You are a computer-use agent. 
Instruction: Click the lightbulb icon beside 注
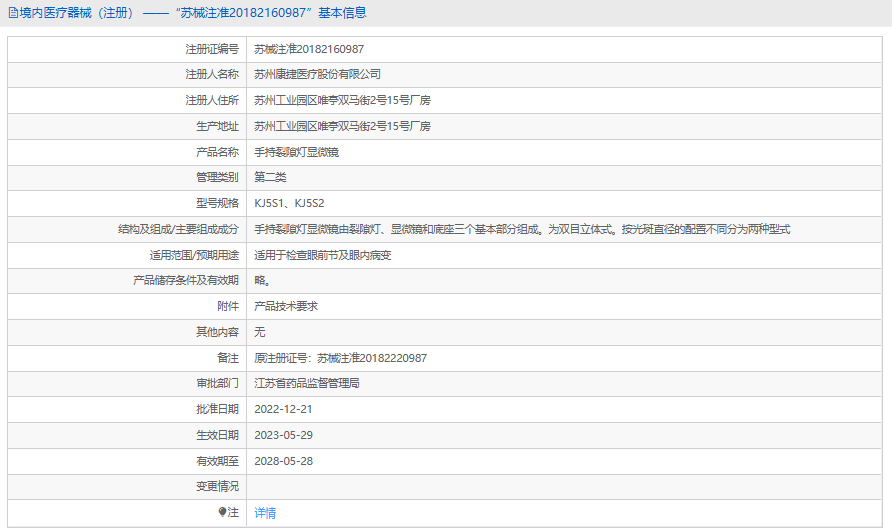click(222, 513)
